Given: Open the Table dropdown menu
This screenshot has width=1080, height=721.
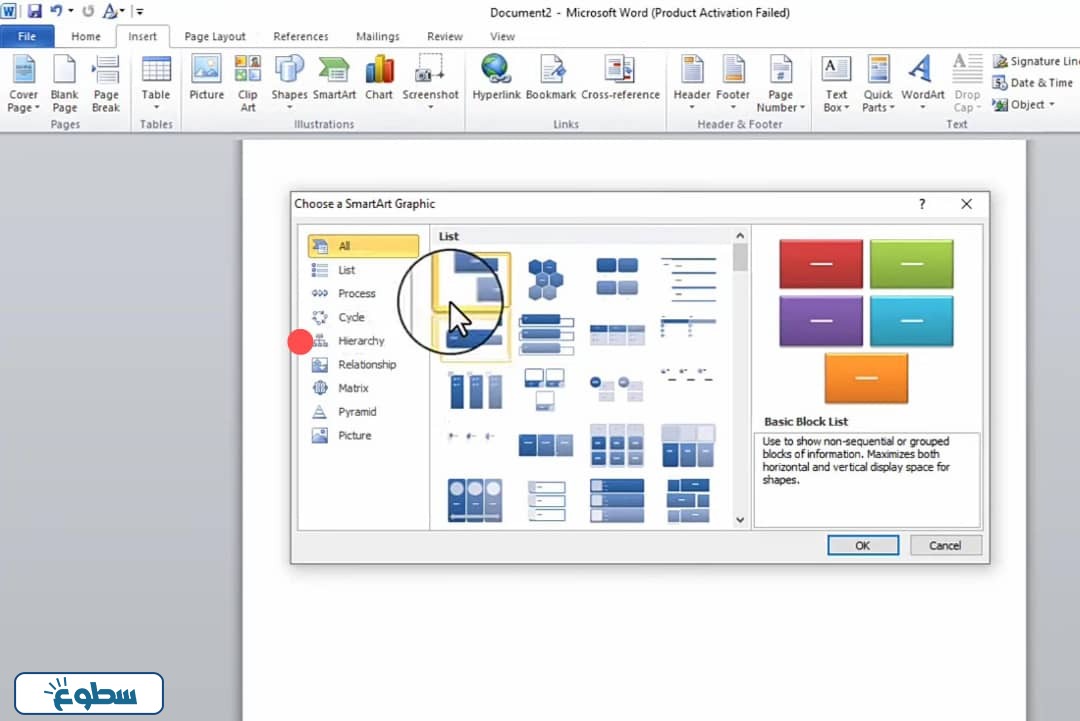Looking at the screenshot, I should coord(156,82).
